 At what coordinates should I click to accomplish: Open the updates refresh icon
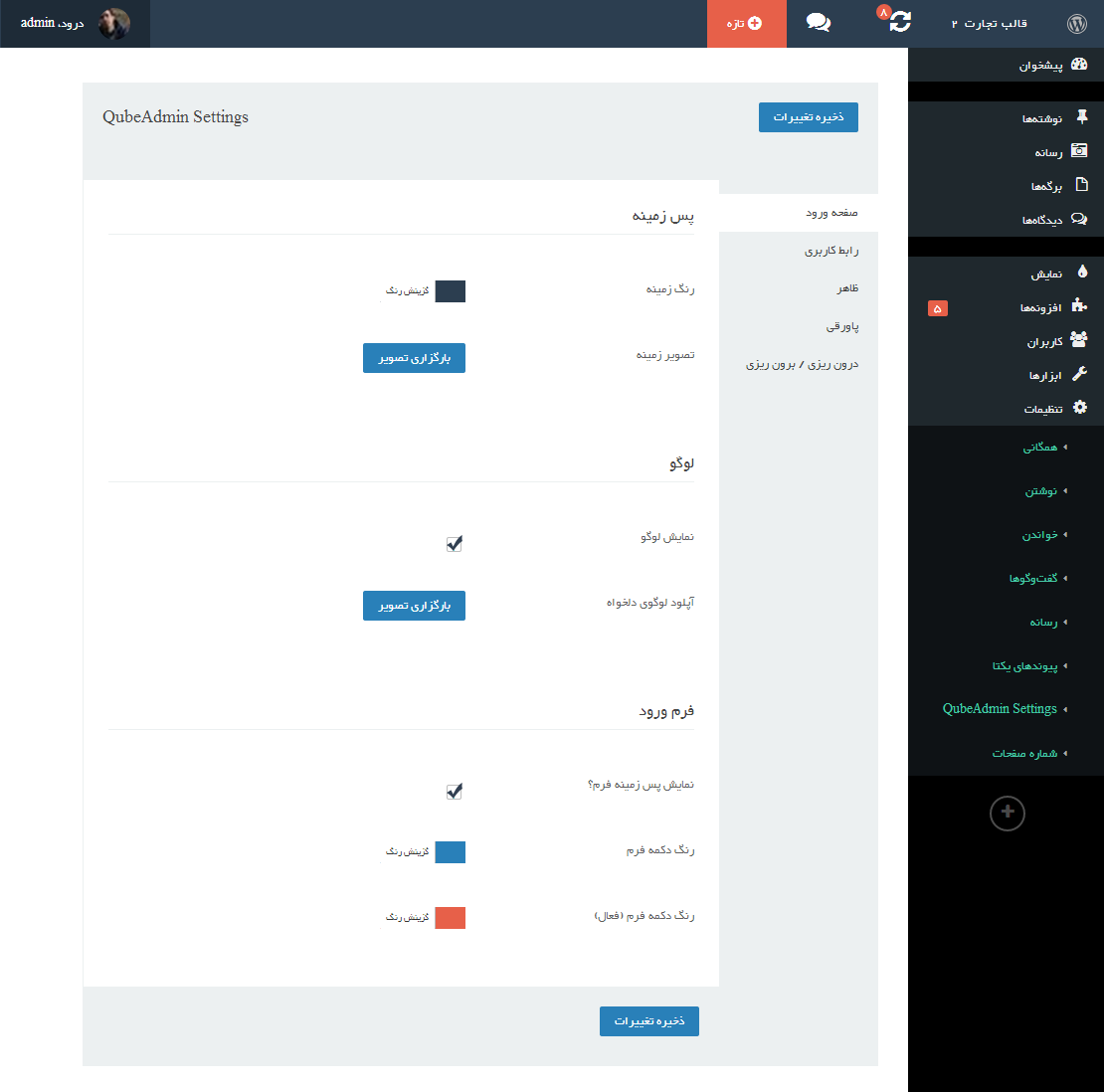899,22
